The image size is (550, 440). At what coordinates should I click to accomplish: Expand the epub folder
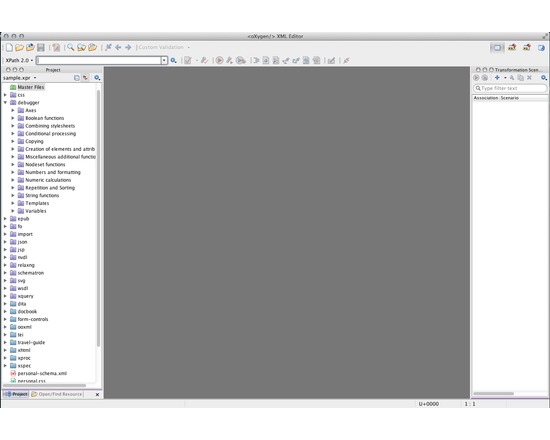5,219
